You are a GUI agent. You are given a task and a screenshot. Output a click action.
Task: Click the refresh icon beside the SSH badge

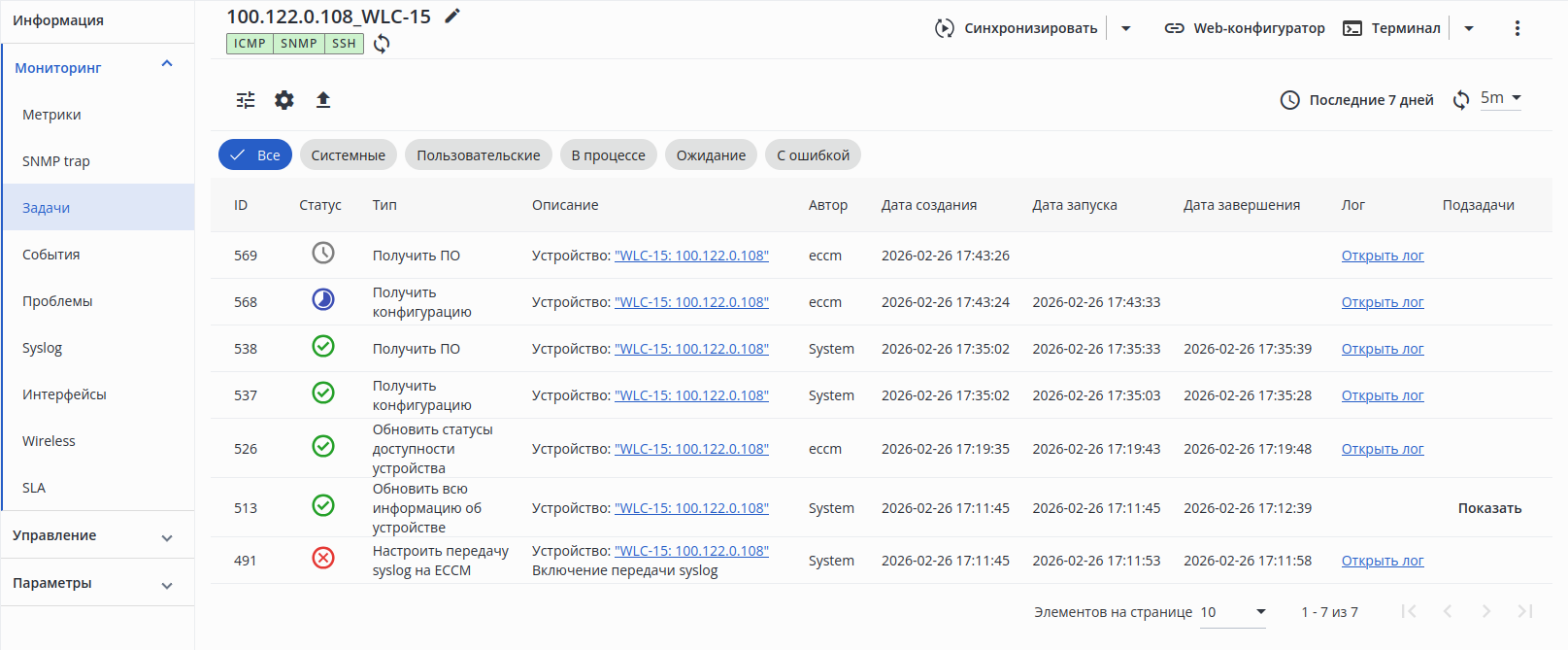tap(382, 44)
